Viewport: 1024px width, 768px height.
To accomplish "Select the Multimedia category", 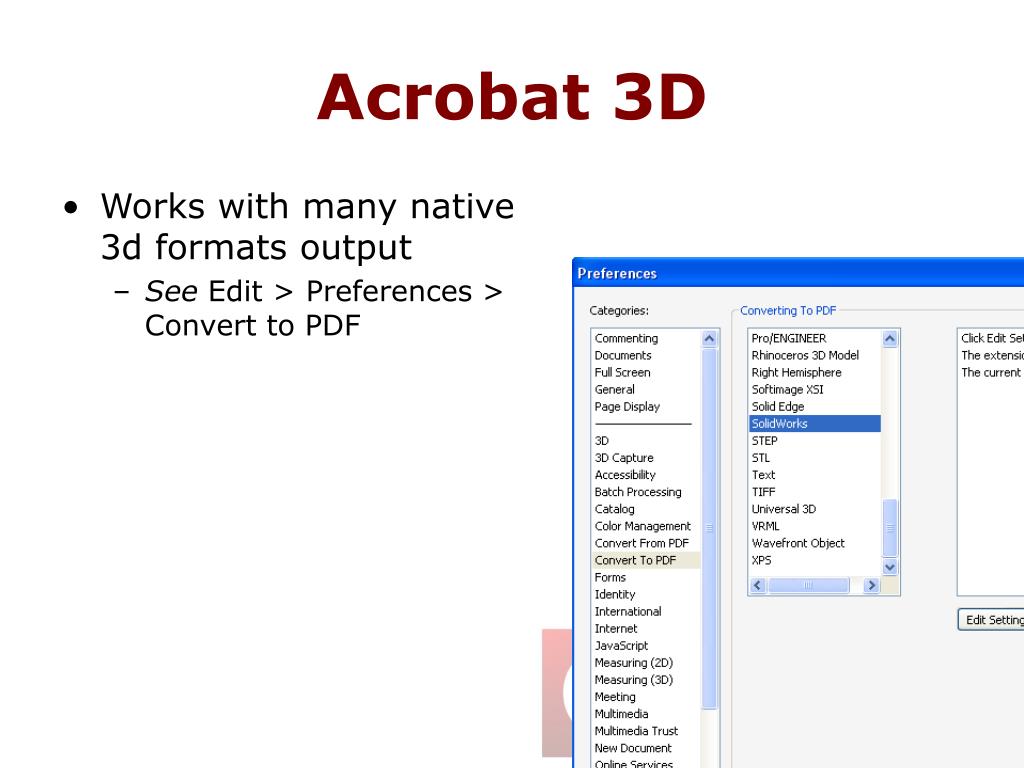I will click(621, 714).
